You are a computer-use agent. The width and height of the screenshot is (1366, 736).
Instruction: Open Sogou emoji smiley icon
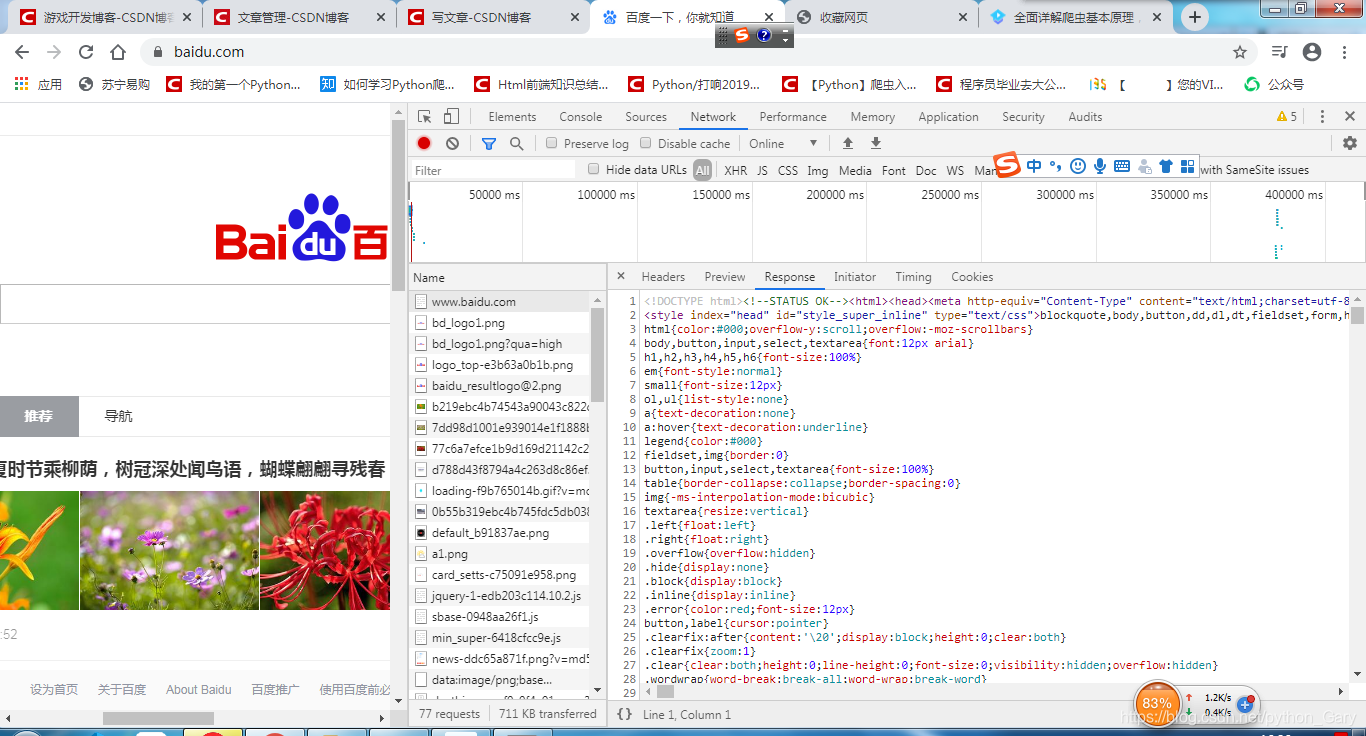[x=1078, y=166]
